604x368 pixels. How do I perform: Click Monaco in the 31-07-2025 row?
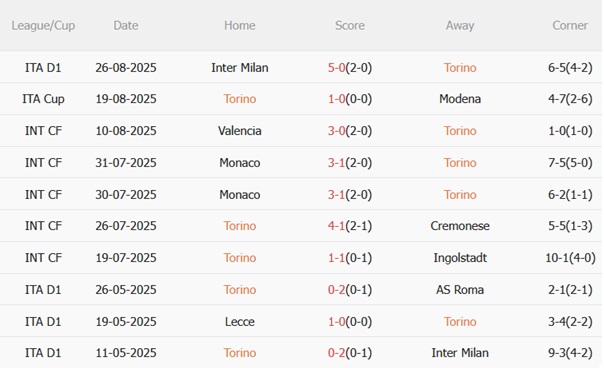pyautogui.click(x=240, y=163)
